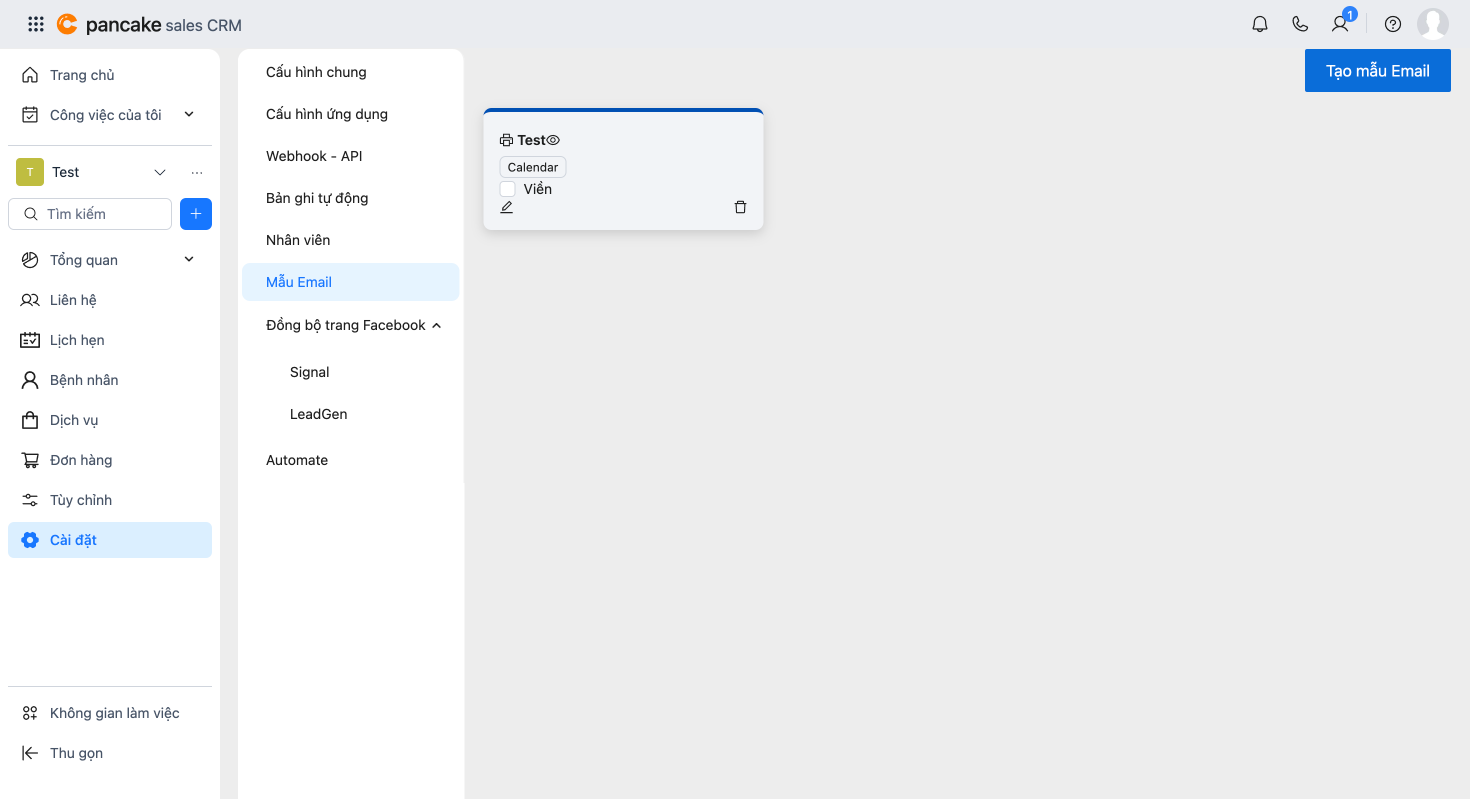Go to Webhook - API settings
1472x801 pixels.
[314, 156]
